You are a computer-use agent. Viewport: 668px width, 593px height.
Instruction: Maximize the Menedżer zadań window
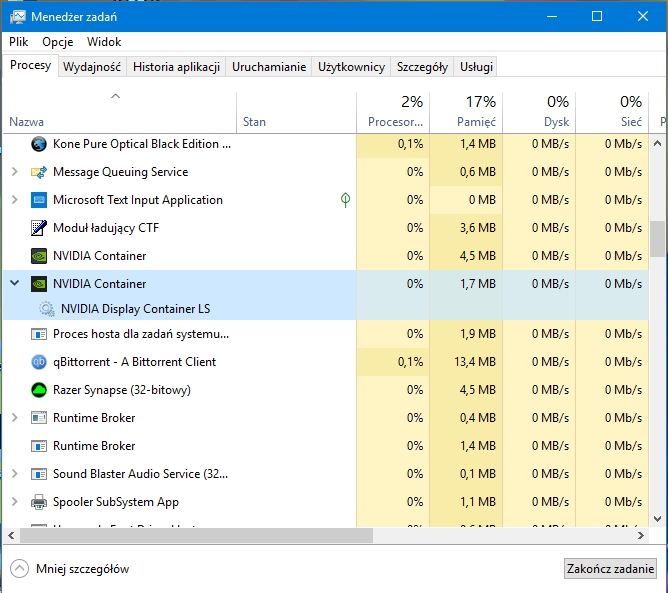pyautogui.click(x=597, y=16)
